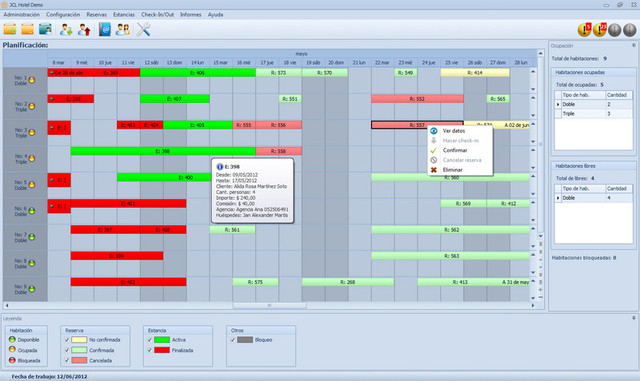
Task: Open the blue address book icon
Action: [x=104, y=29]
